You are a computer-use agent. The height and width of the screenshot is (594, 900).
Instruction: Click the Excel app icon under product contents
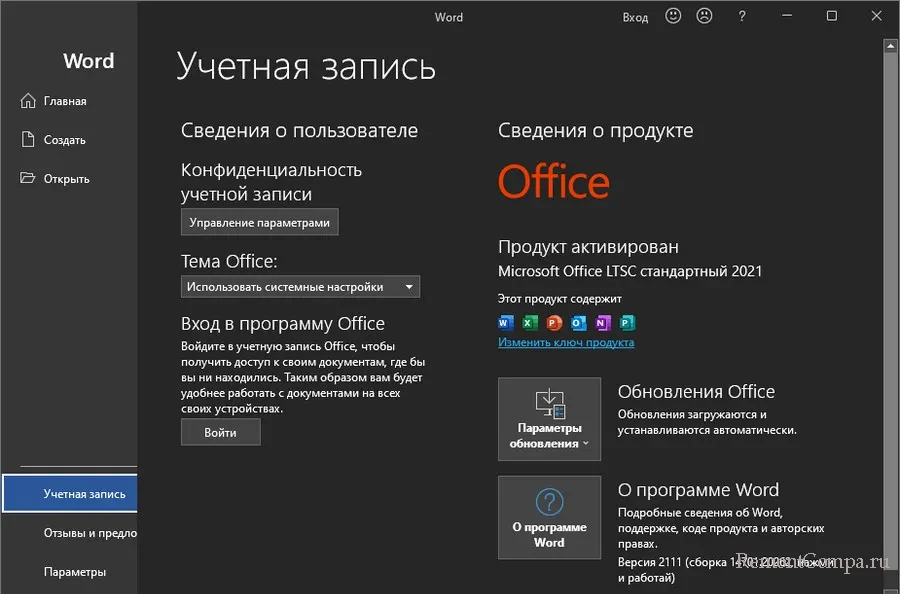(530, 323)
